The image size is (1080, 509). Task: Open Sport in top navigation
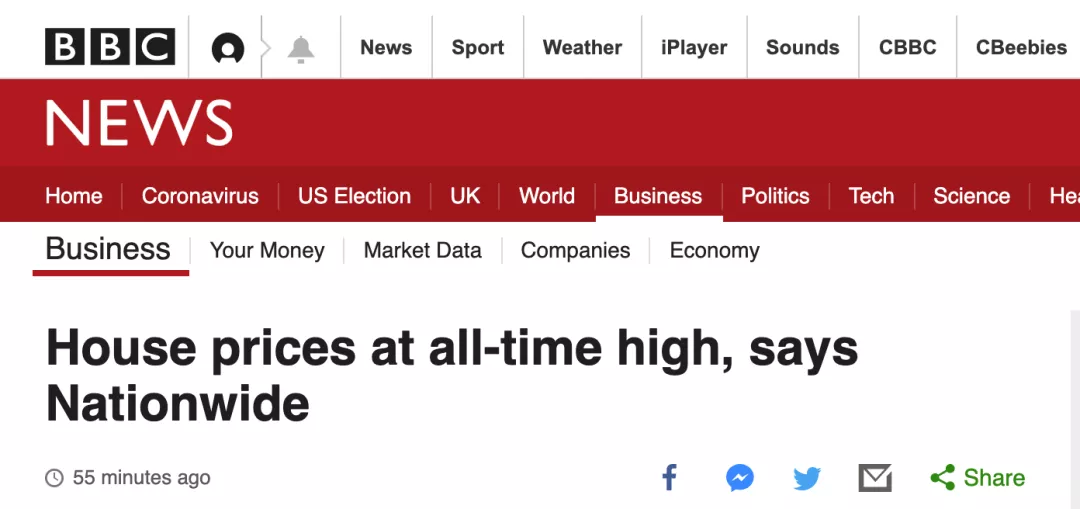click(478, 48)
